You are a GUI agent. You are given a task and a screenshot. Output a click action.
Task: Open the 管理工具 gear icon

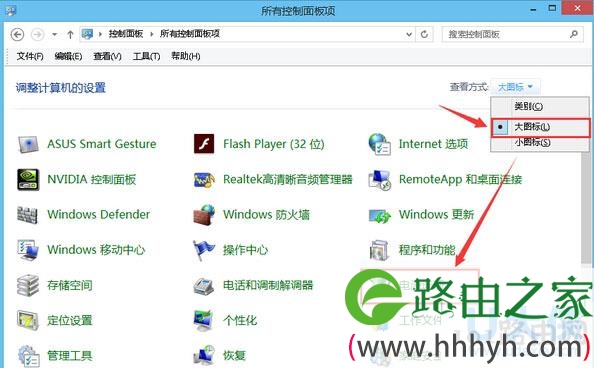point(28,356)
